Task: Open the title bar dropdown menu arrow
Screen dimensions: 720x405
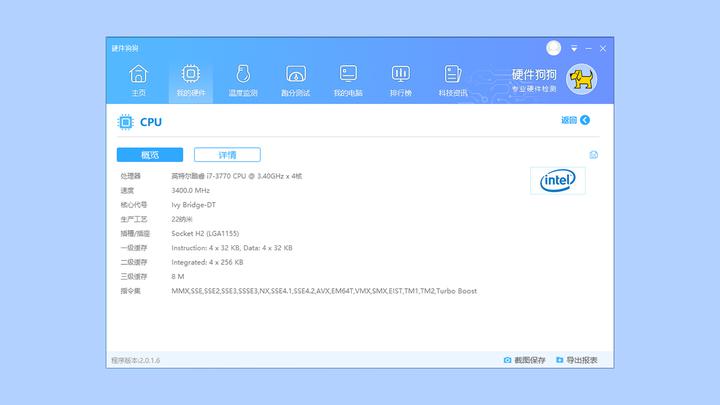Action: [x=574, y=48]
